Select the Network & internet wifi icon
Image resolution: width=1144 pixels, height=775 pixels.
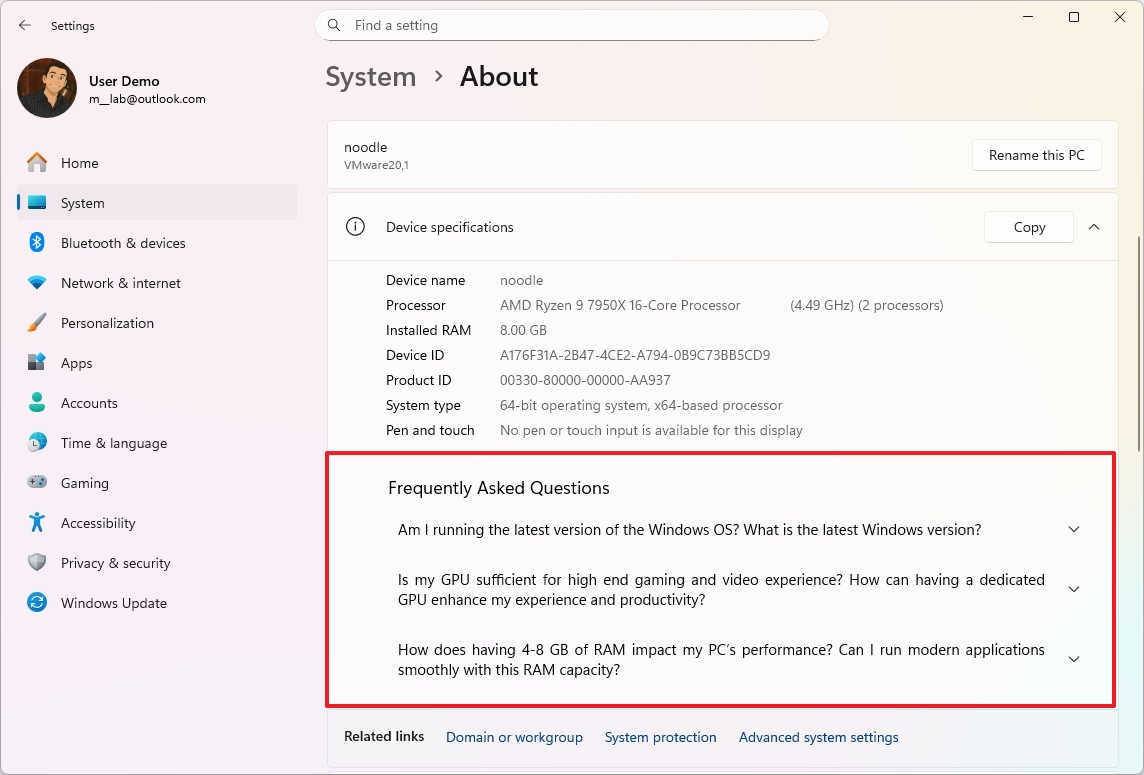[x=37, y=283]
